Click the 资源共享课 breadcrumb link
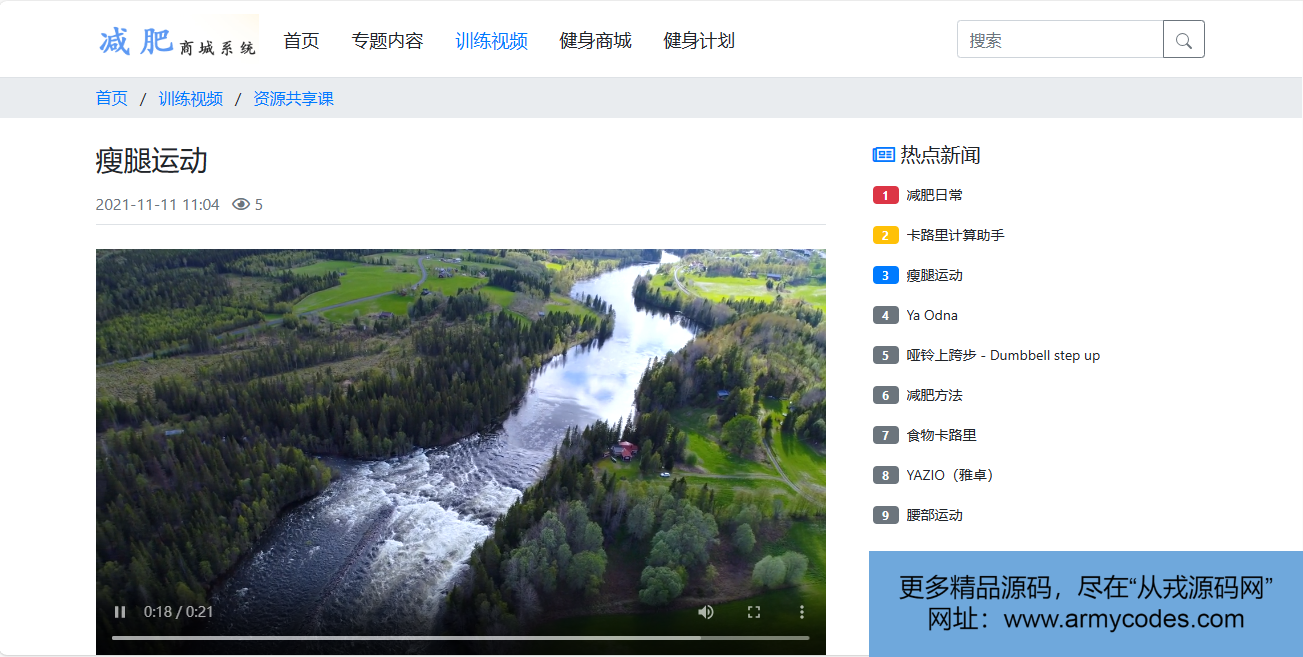The height and width of the screenshot is (657, 1303). click(x=294, y=98)
